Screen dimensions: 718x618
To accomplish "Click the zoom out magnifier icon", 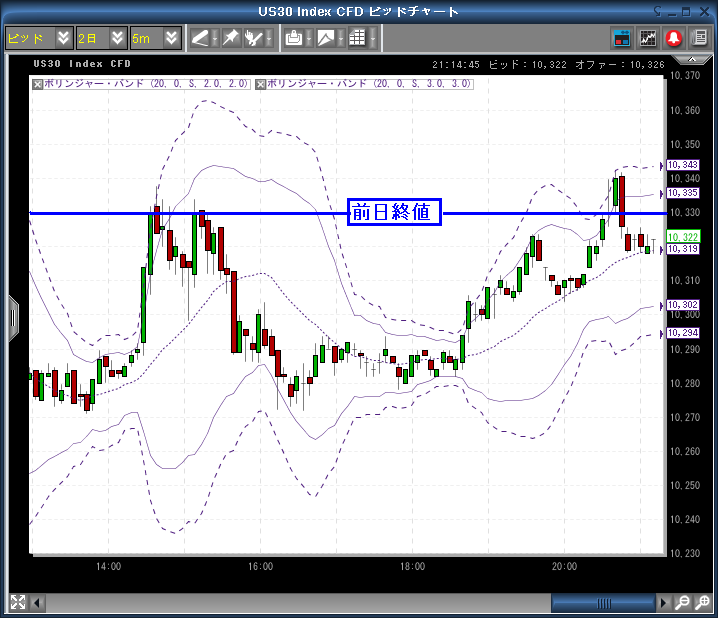I will (x=682, y=602).
